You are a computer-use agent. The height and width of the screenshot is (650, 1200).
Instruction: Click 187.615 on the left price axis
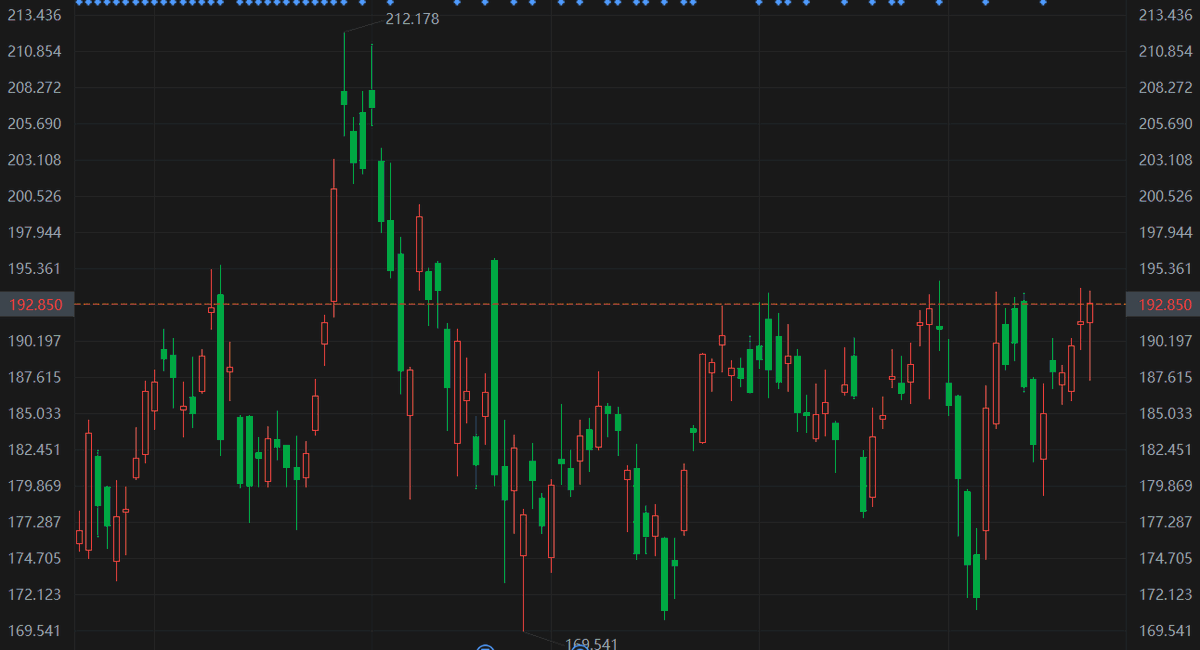35,377
